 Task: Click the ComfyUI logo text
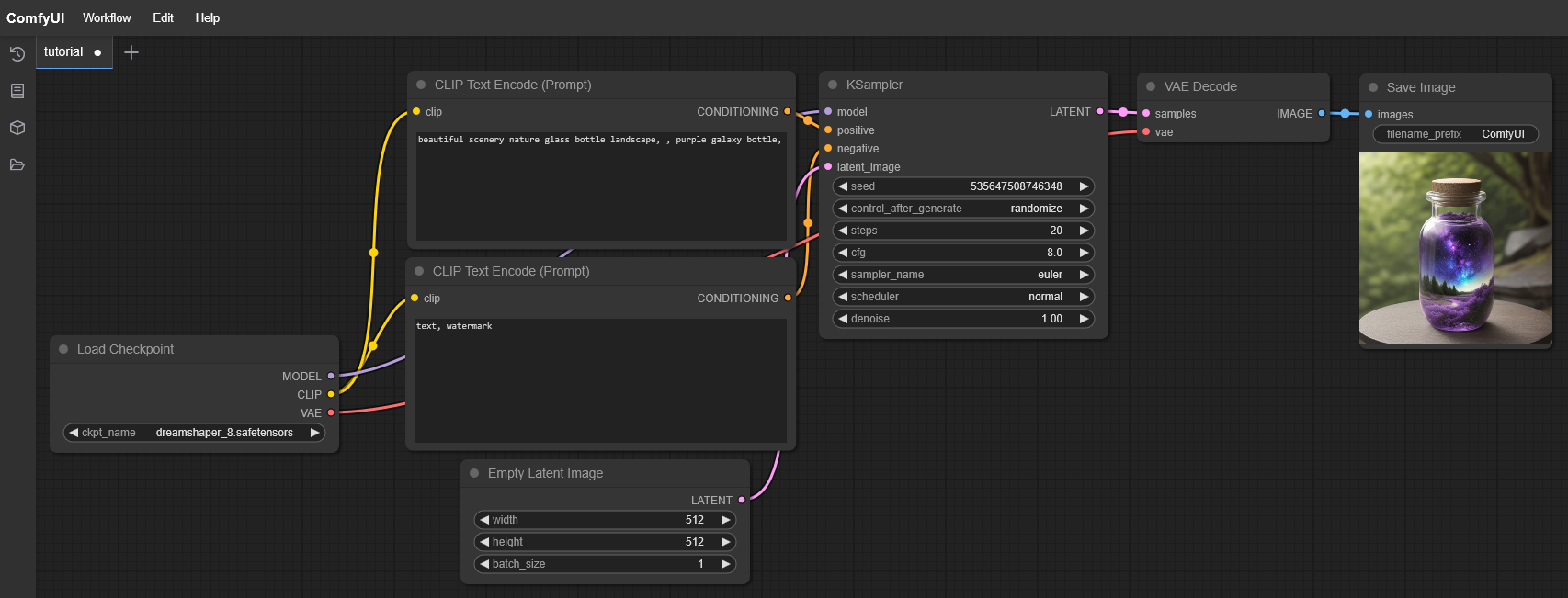tap(35, 17)
